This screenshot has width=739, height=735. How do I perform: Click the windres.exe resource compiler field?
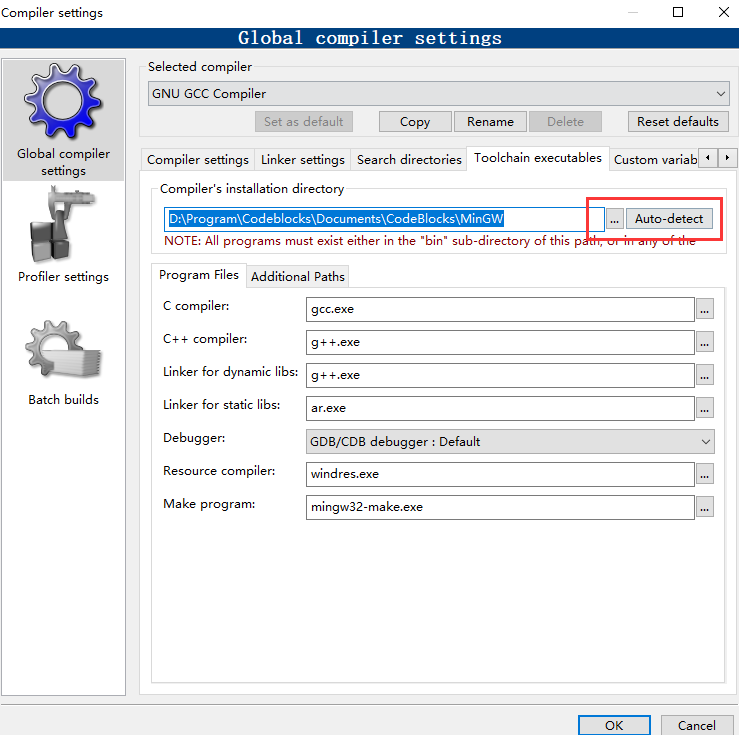[500, 474]
